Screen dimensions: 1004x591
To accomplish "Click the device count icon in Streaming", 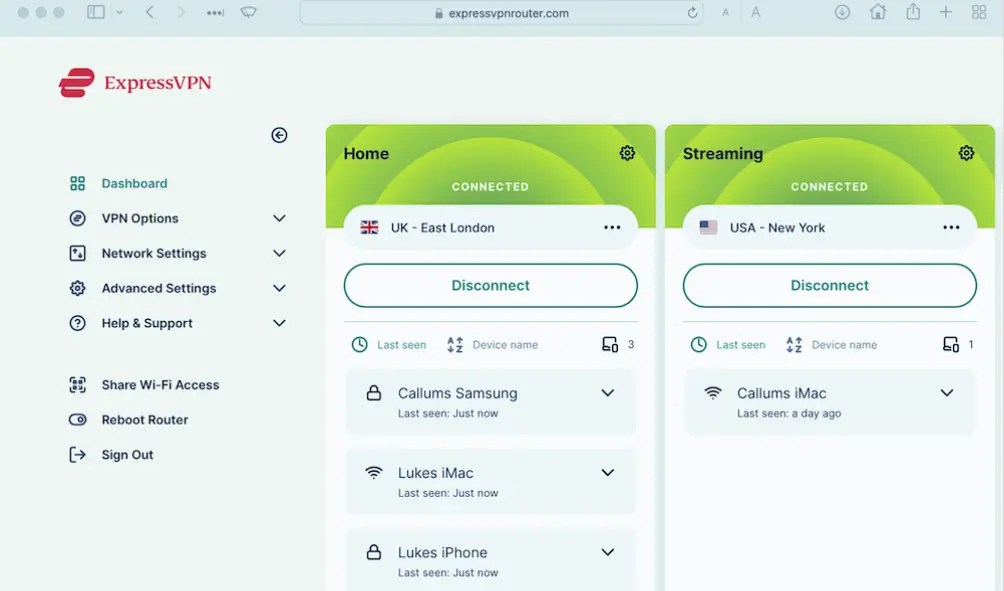I will 951,344.
